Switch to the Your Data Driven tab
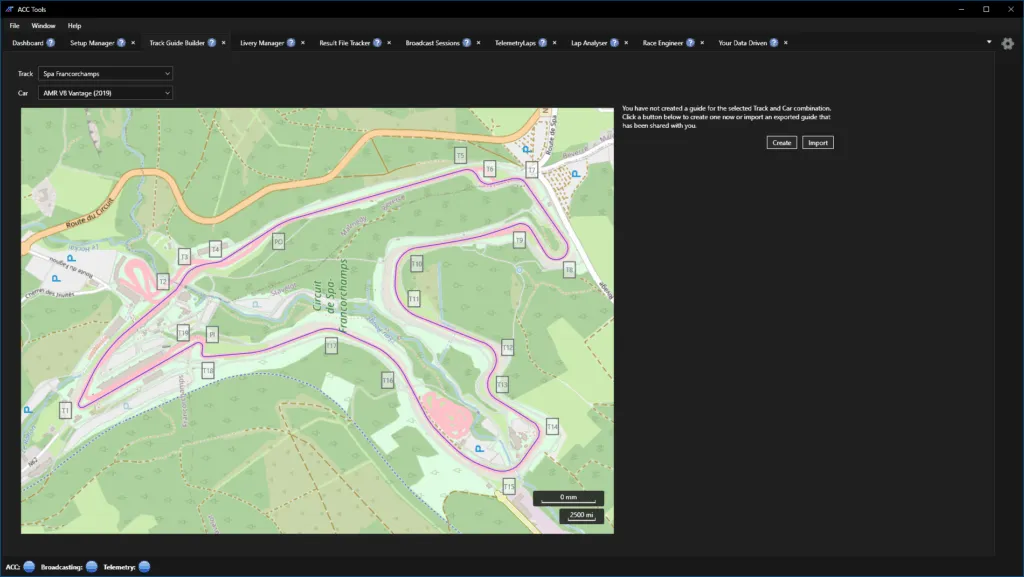Screen dimensions: 1024x577 coord(743,43)
